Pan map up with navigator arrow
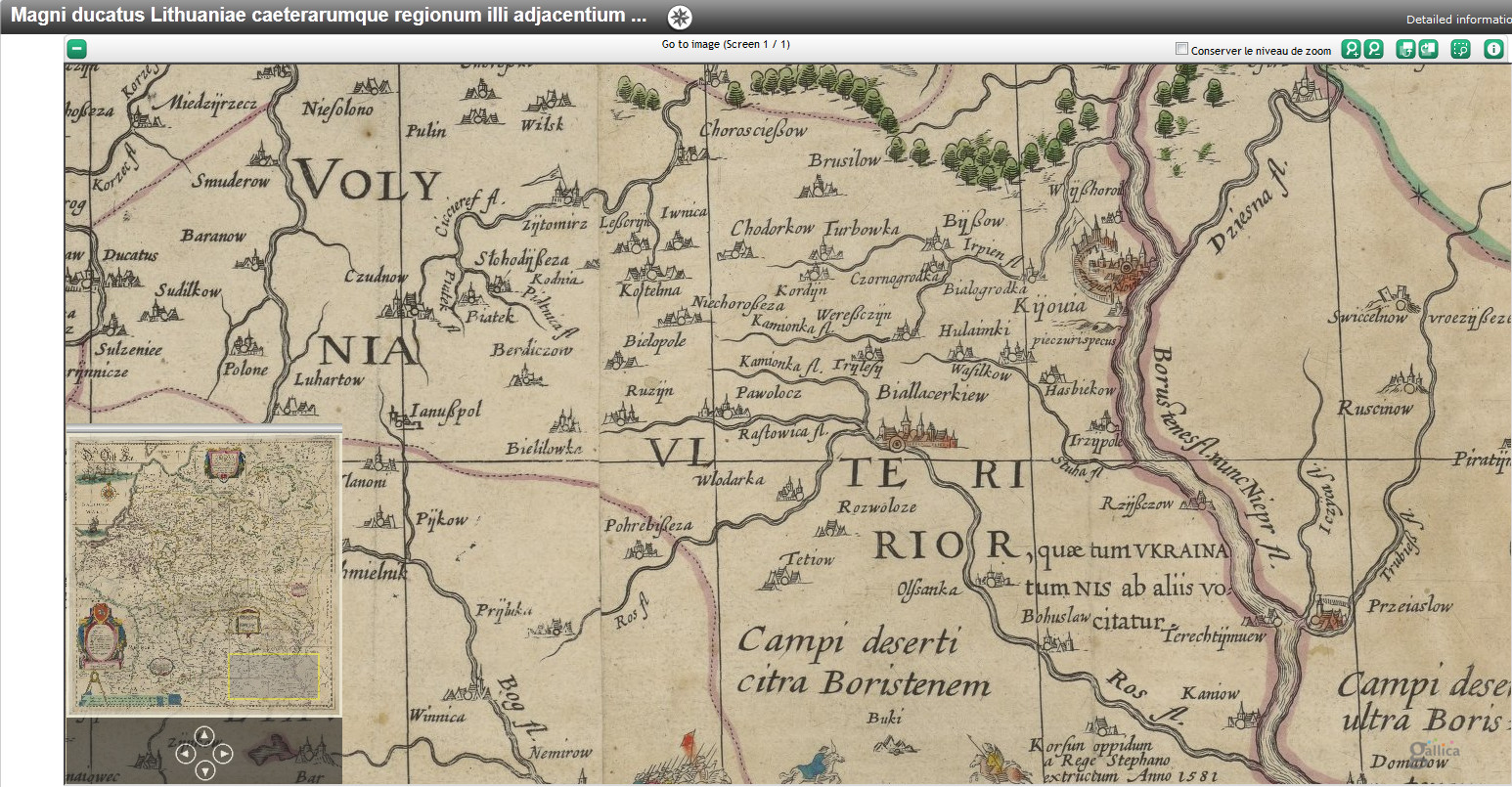The width and height of the screenshot is (1512, 787). click(203, 736)
